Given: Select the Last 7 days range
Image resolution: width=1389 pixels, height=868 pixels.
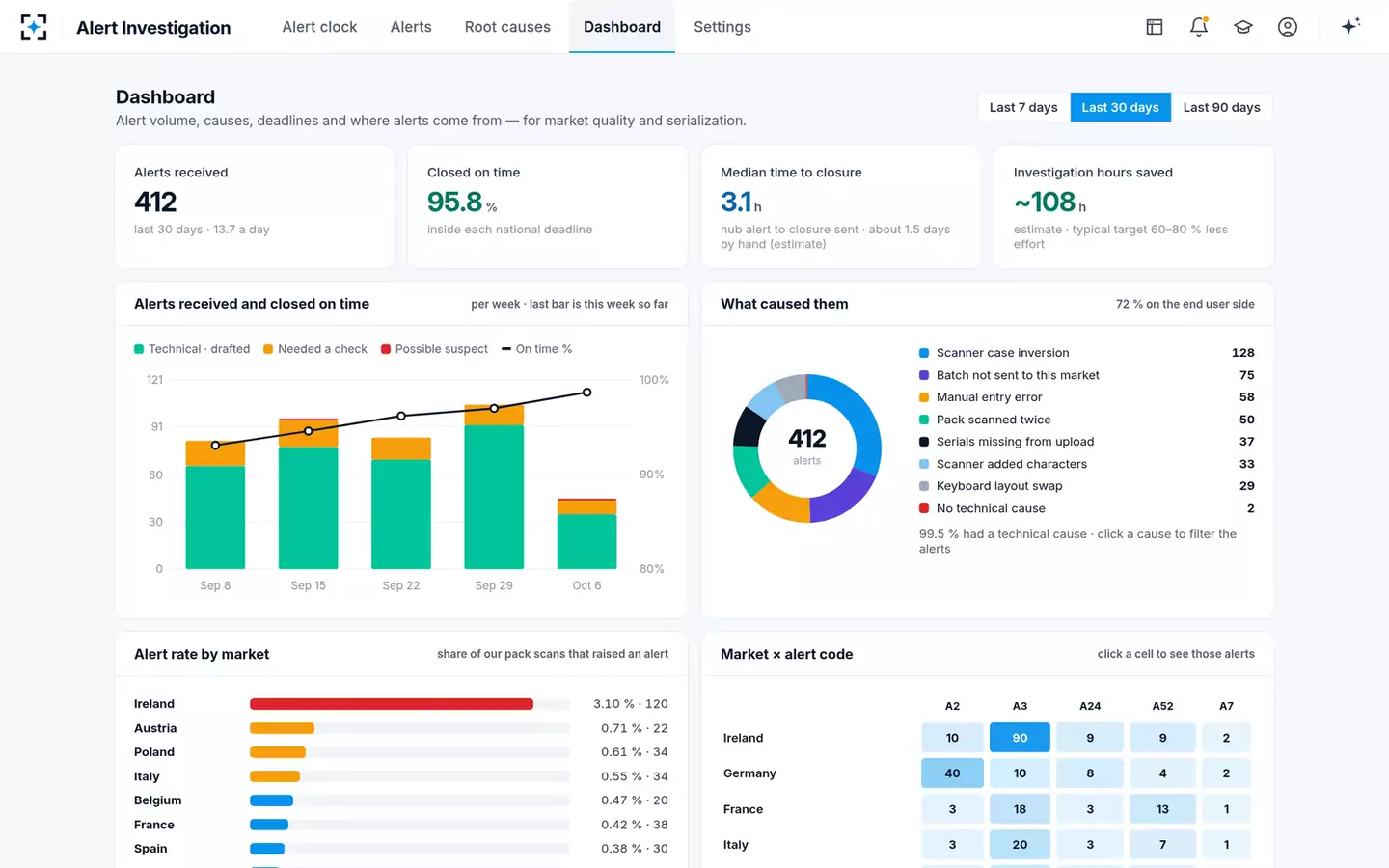Looking at the screenshot, I should click(x=1023, y=107).
